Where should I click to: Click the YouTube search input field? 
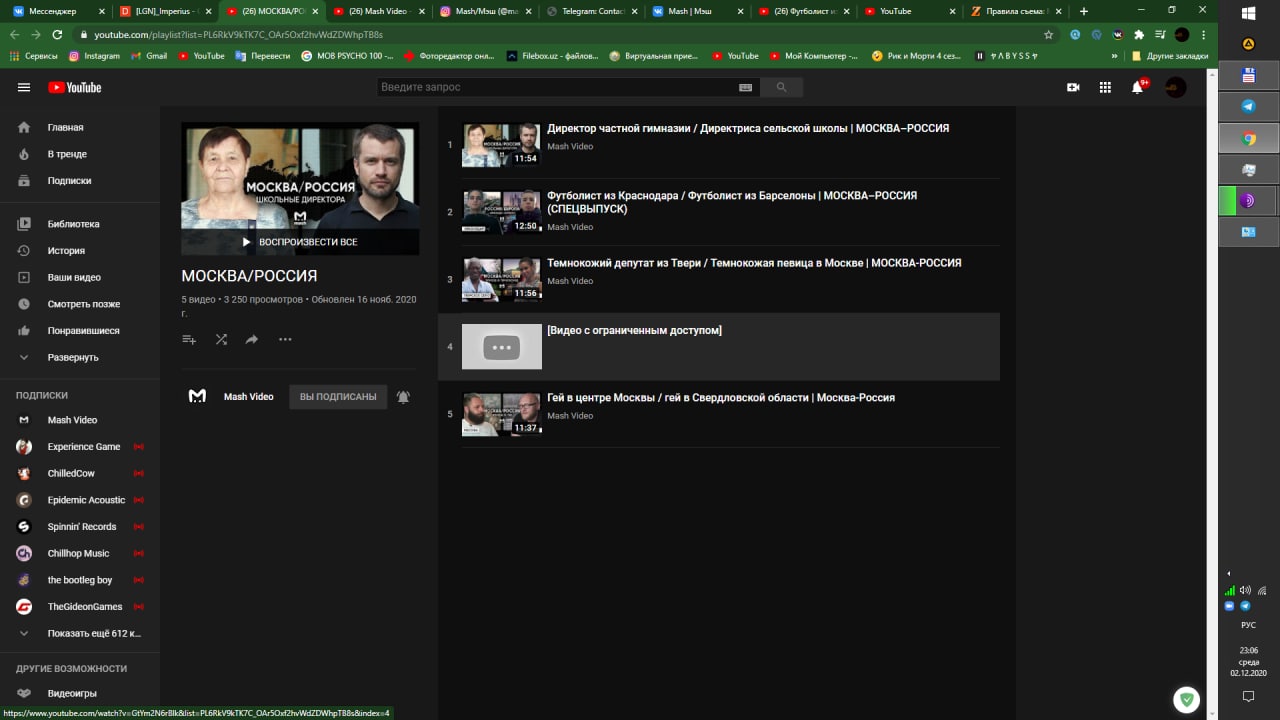pos(556,87)
